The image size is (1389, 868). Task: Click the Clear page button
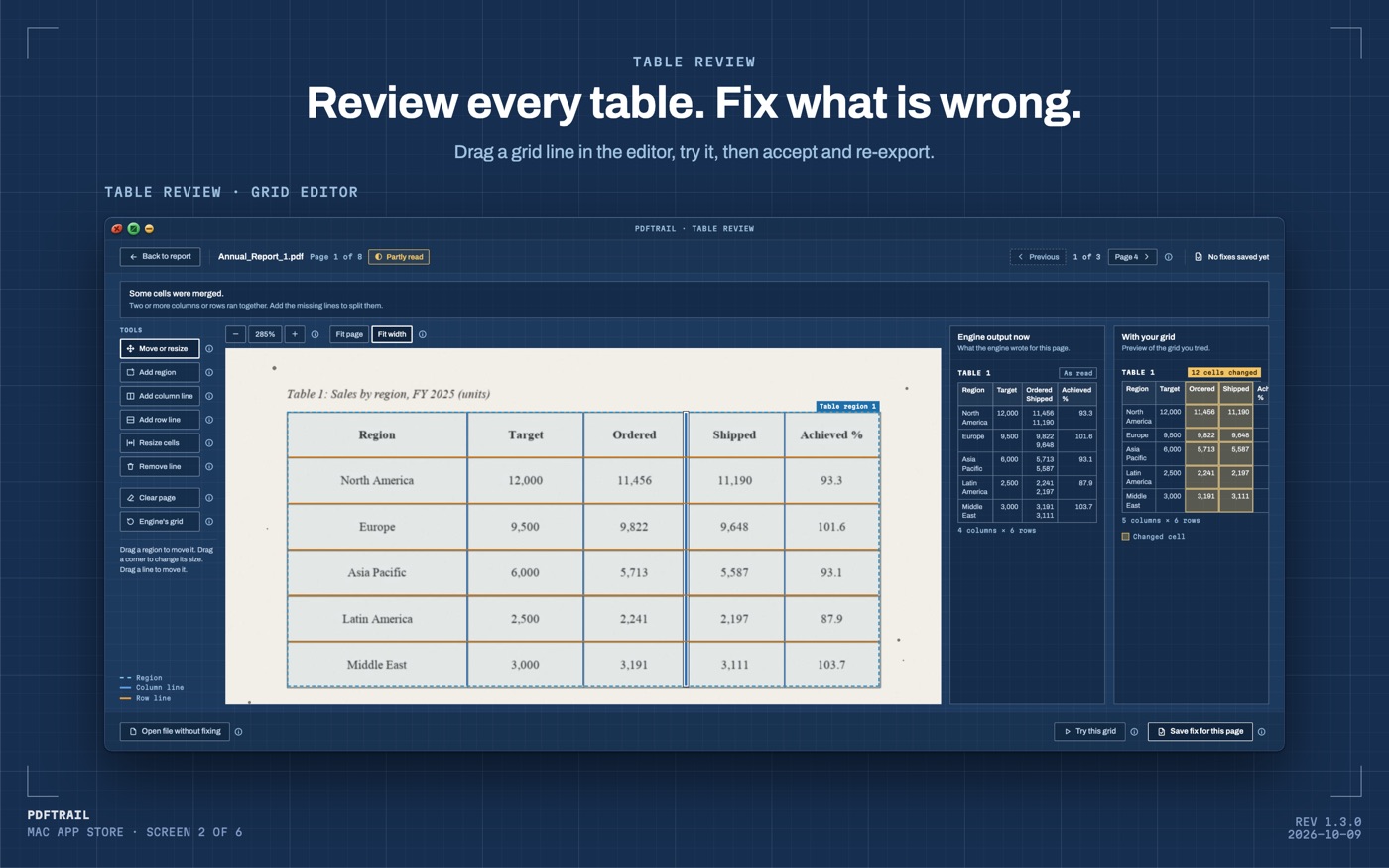[160, 498]
